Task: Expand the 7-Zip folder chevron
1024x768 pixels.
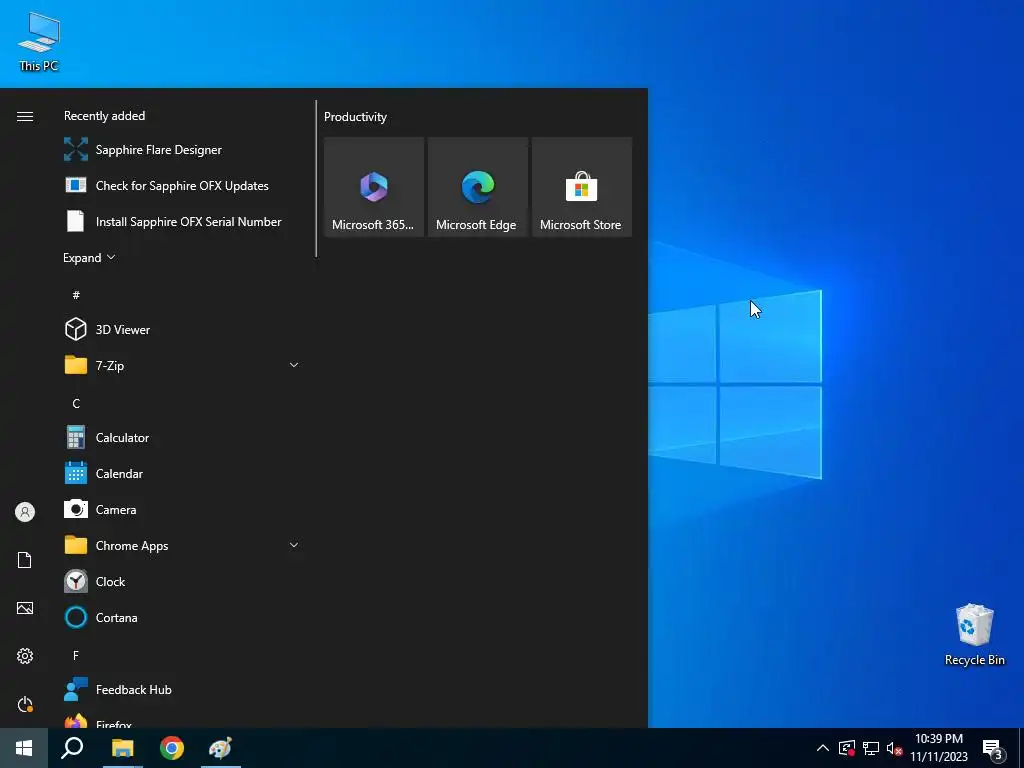Action: point(294,365)
